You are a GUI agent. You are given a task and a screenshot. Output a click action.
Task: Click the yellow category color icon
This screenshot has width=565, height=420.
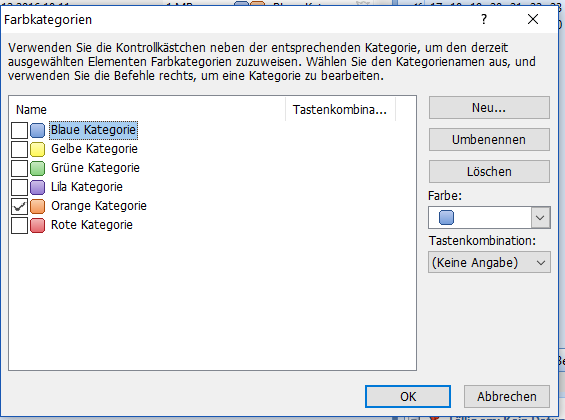37,149
